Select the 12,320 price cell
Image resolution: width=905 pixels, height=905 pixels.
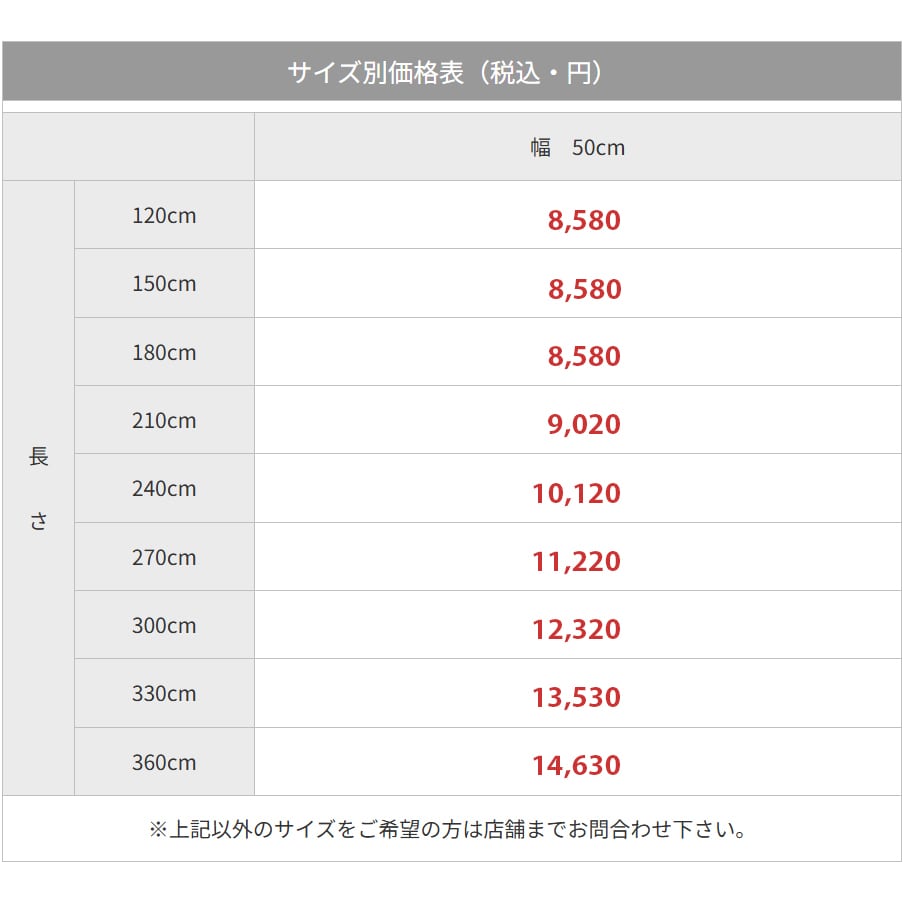coord(576,630)
